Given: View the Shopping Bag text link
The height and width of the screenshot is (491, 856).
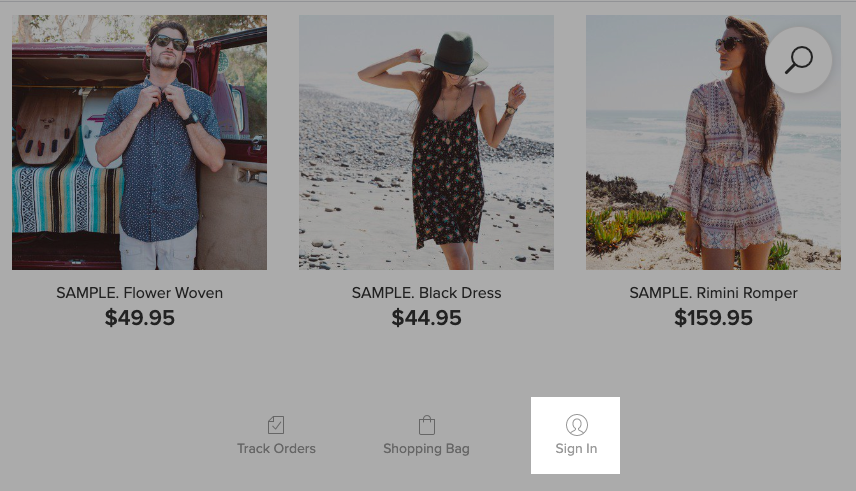Looking at the screenshot, I should [426, 448].
